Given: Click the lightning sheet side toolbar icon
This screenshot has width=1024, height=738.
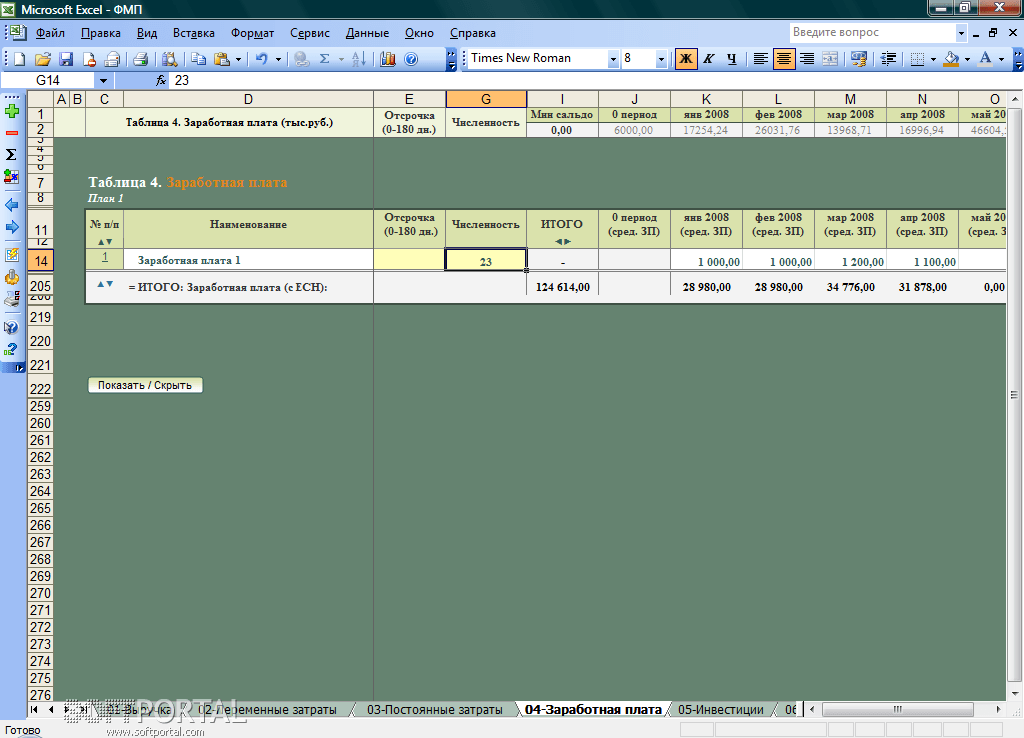Looking at the screenshot, I should (12, 255).
